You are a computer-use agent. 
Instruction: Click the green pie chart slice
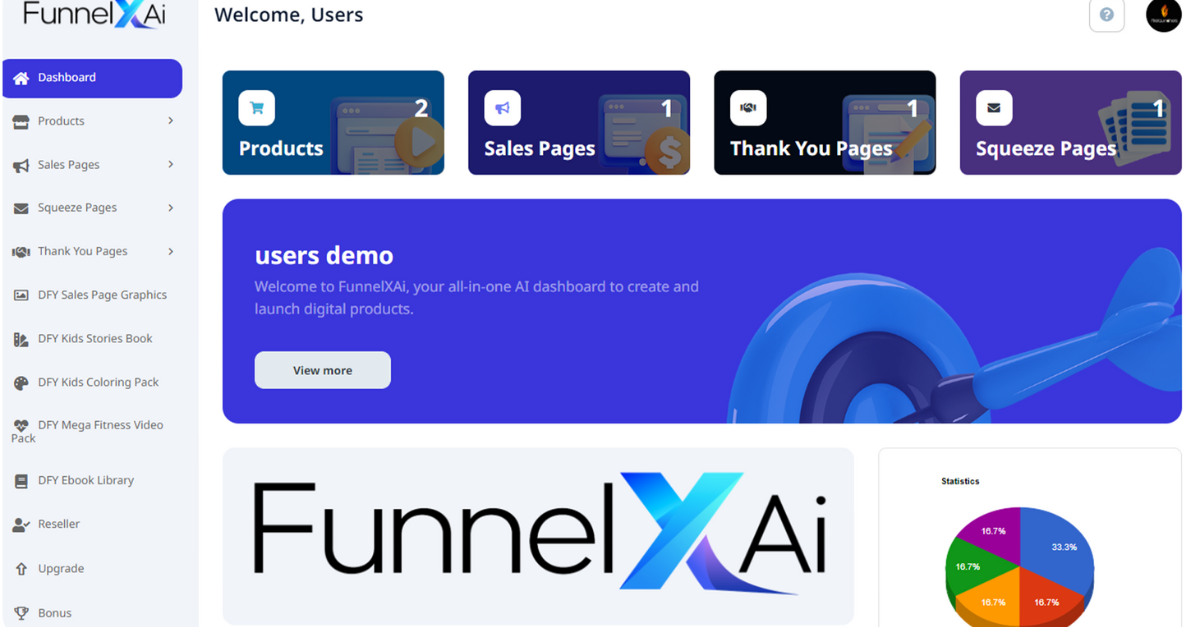point(968,568)
